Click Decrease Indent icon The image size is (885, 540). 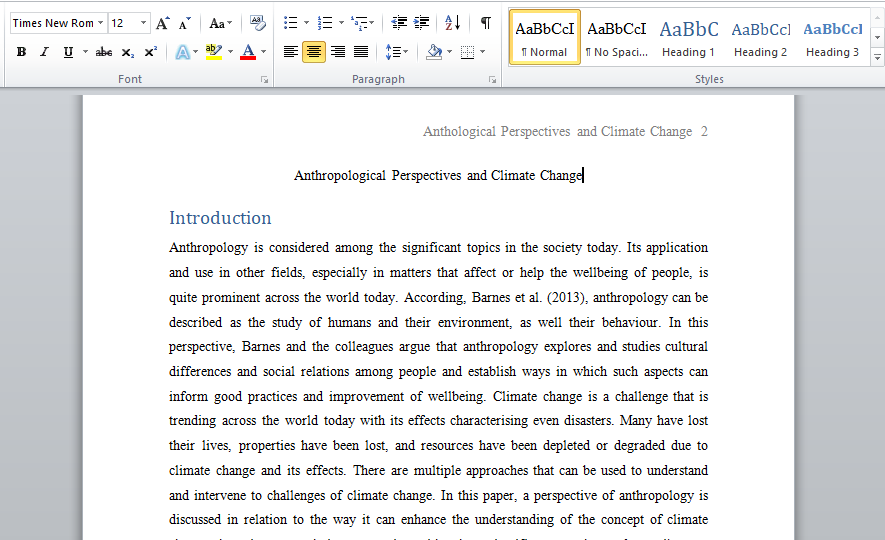(399, 23)
